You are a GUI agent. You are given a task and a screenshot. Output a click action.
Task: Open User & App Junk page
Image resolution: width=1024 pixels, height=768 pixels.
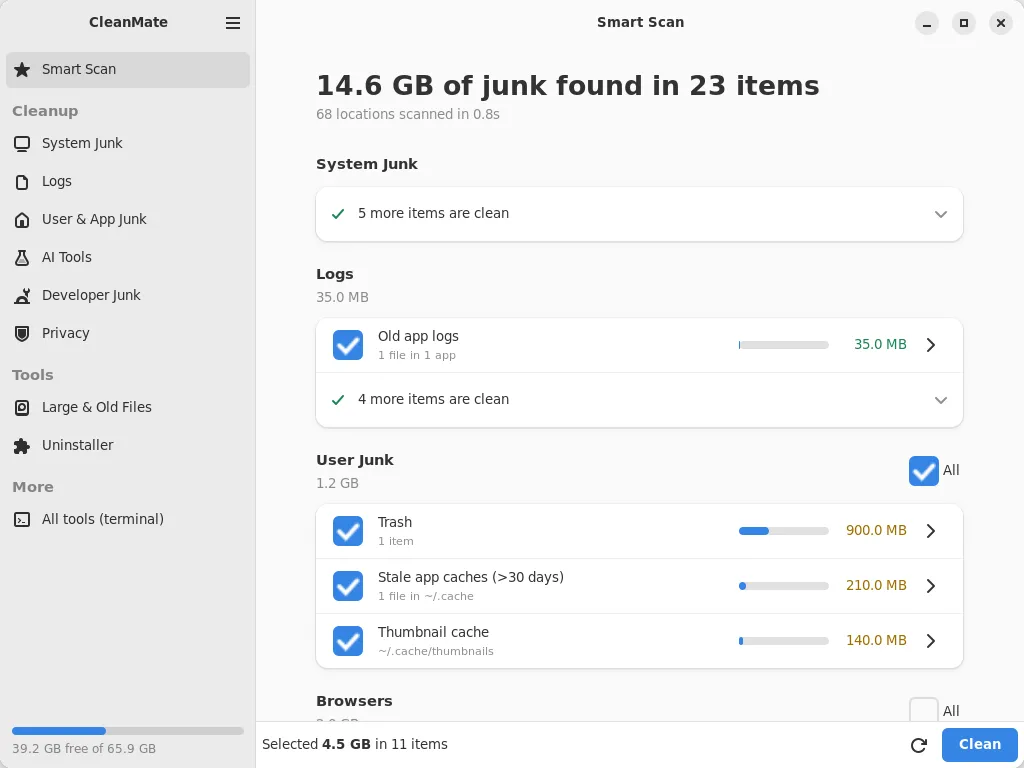tap(128, 219)
